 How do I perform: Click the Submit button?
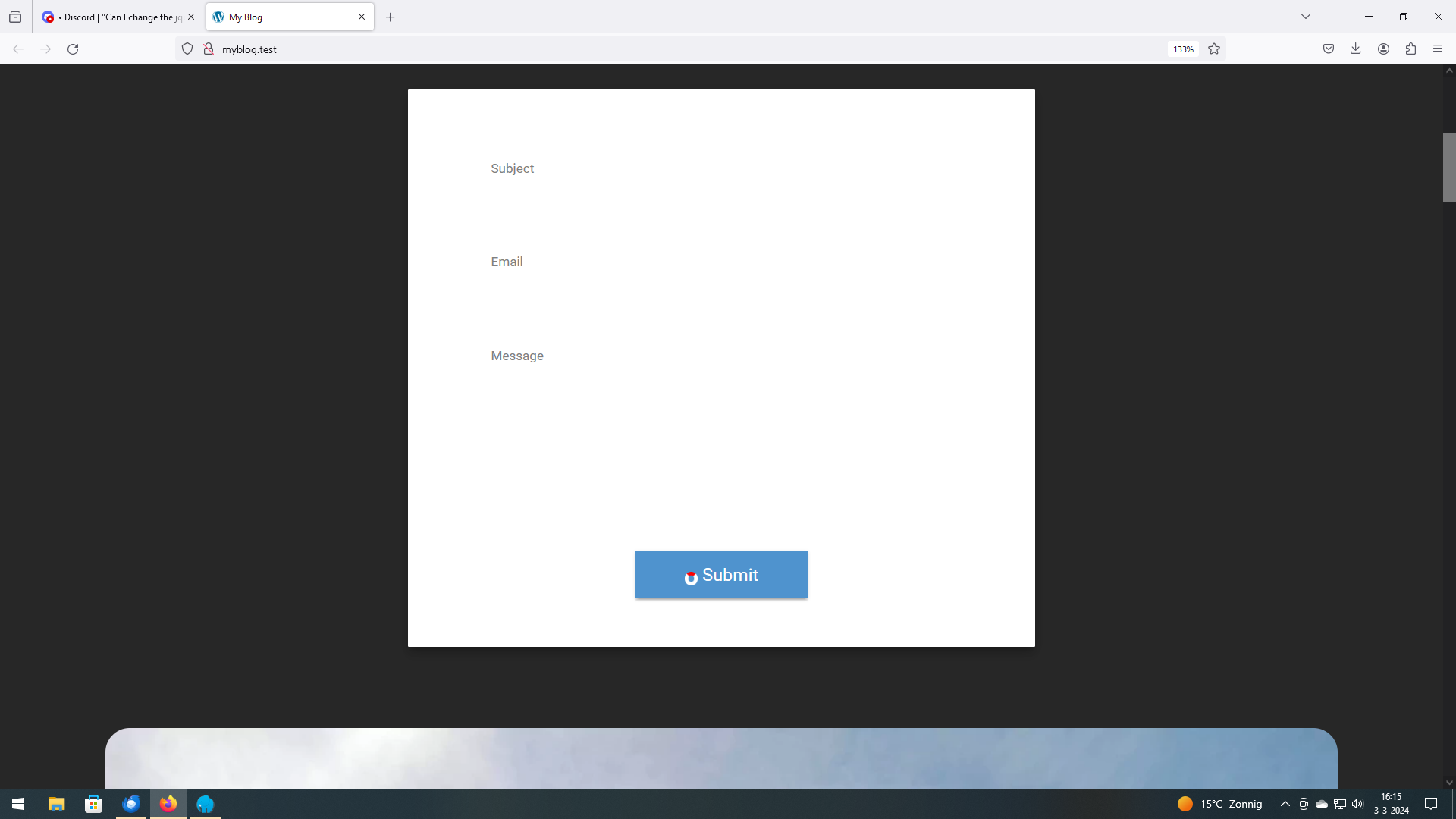(720, 575)
